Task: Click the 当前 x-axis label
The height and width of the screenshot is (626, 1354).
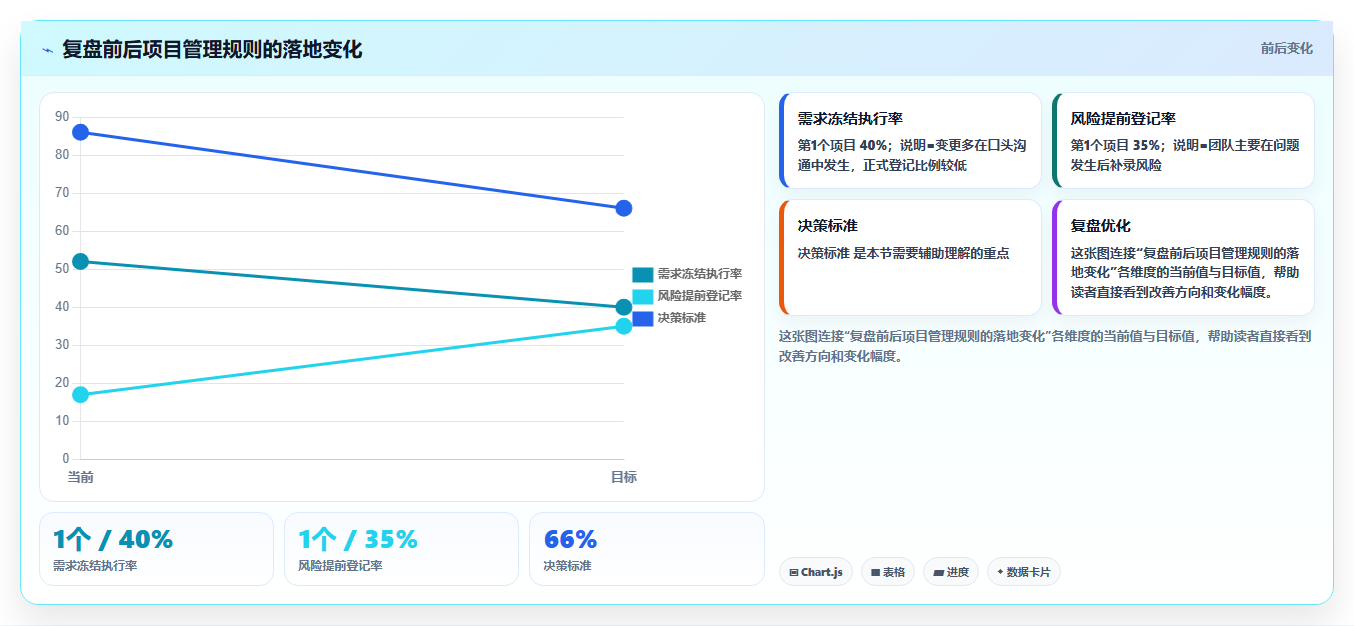Action: 81,477
